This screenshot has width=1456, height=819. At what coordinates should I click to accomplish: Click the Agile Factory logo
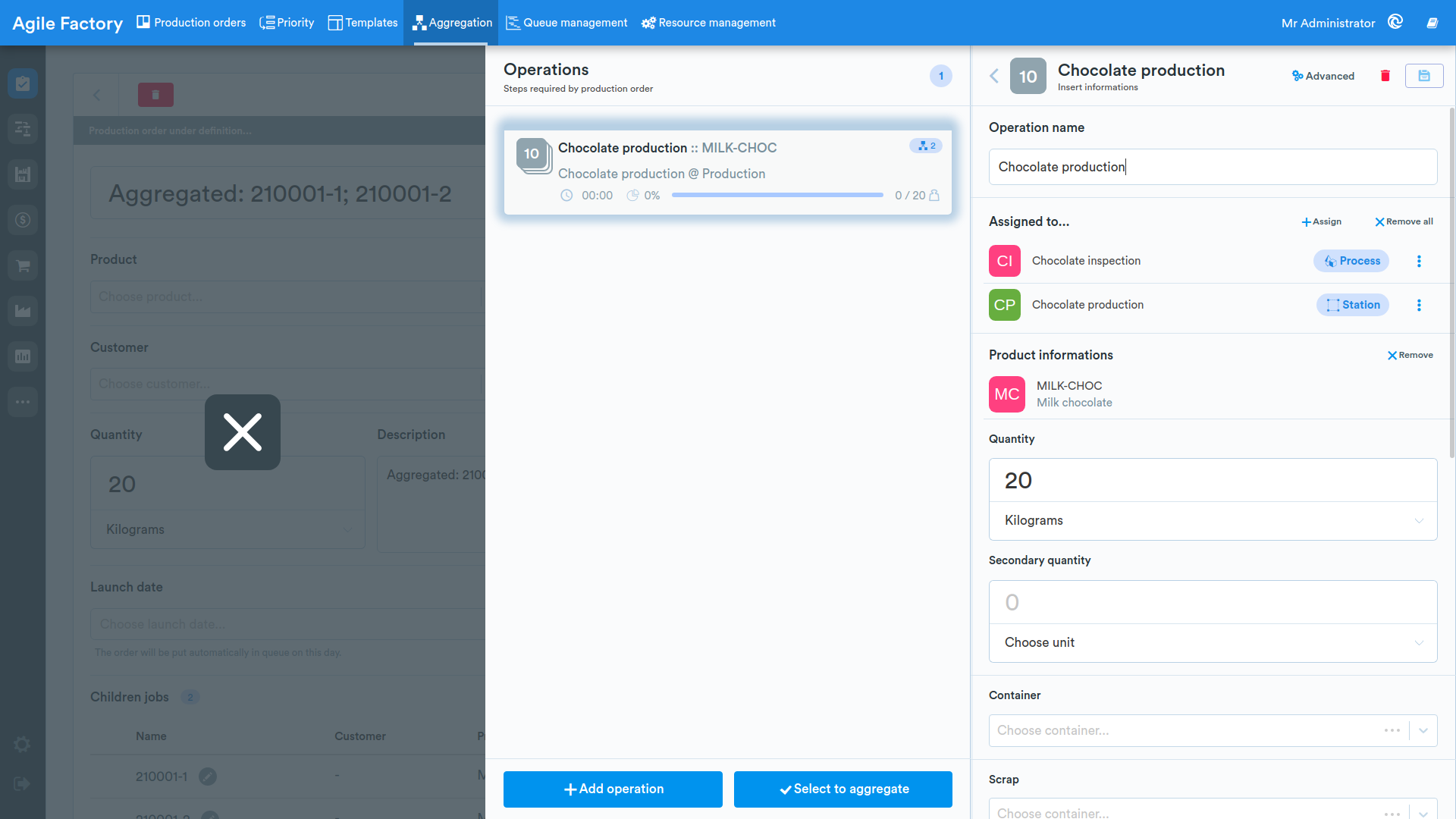[67, 23]
